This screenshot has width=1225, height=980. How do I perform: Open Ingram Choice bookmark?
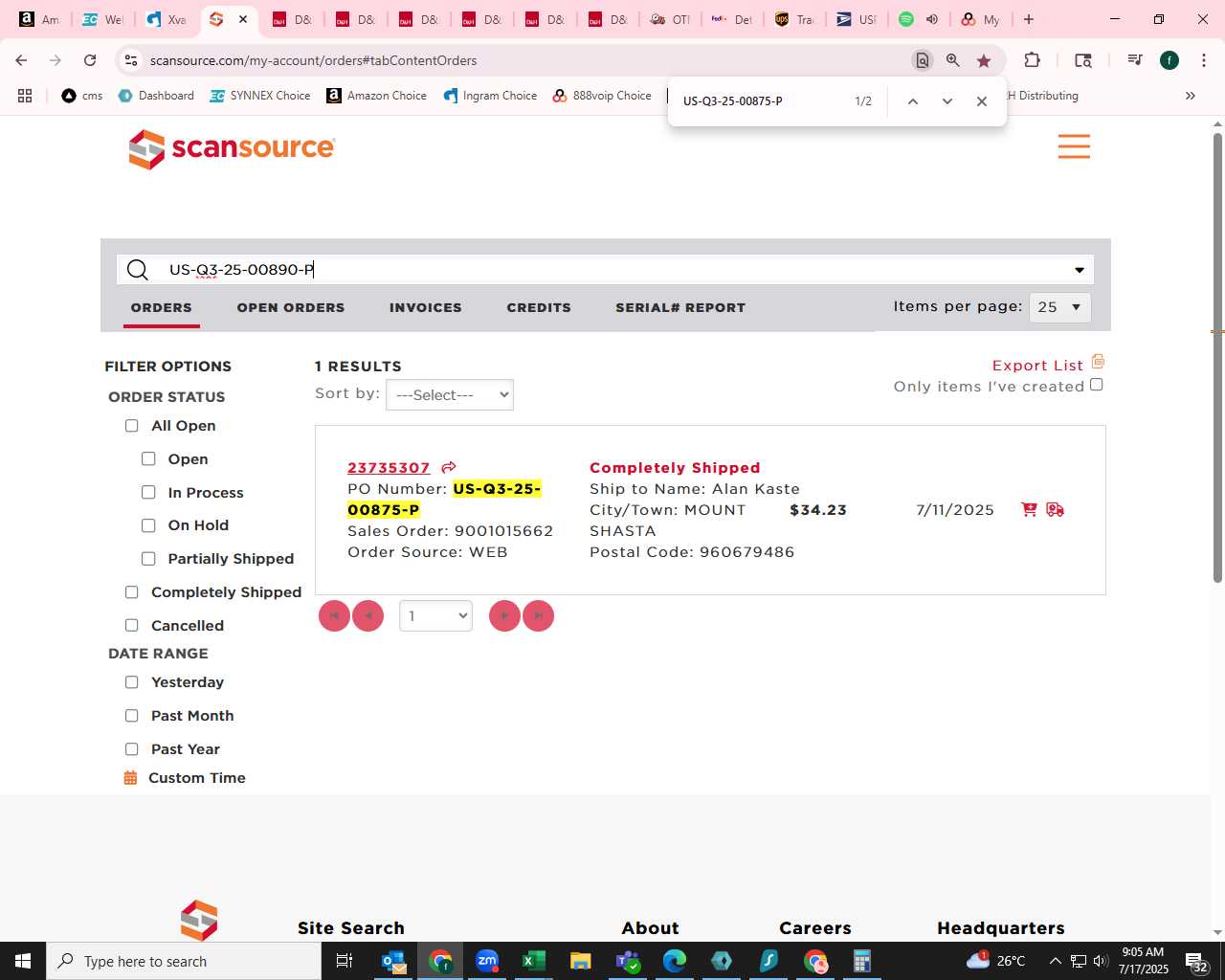490,96
